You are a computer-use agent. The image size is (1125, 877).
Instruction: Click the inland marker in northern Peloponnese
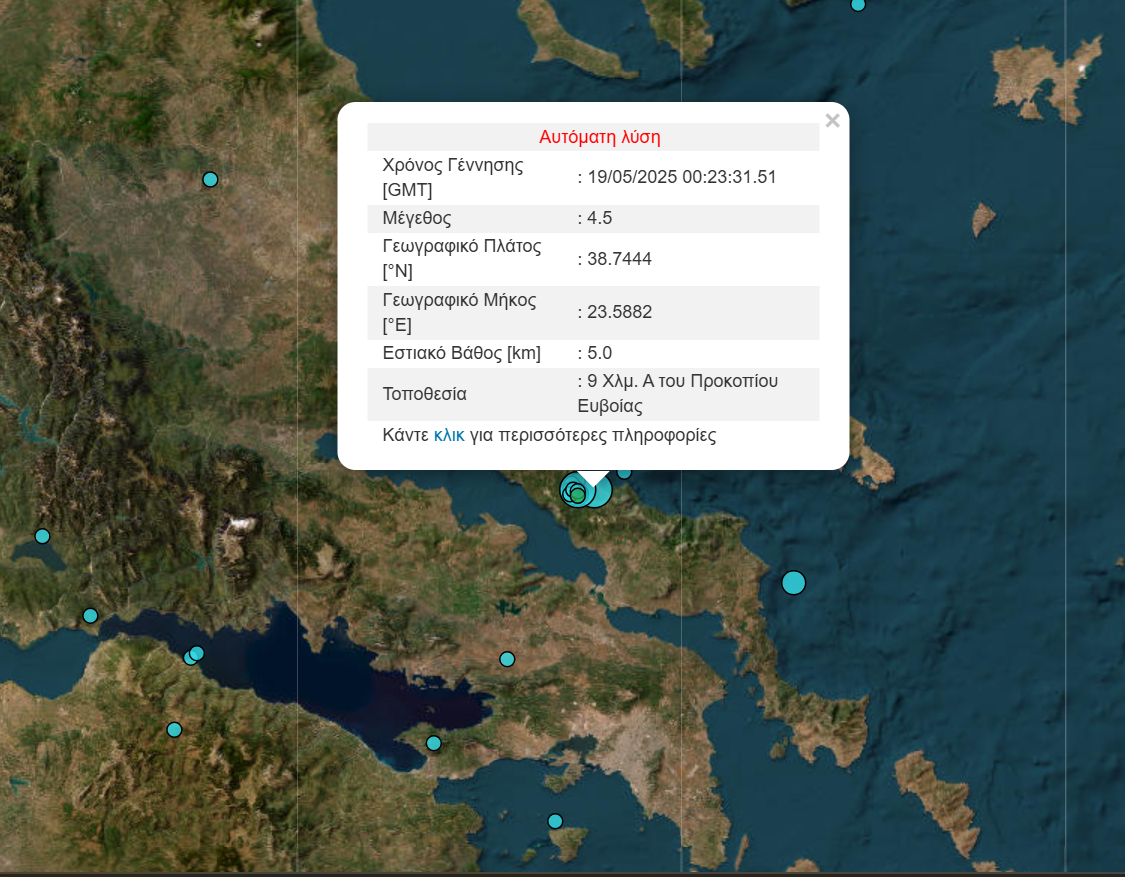point(174,730)
